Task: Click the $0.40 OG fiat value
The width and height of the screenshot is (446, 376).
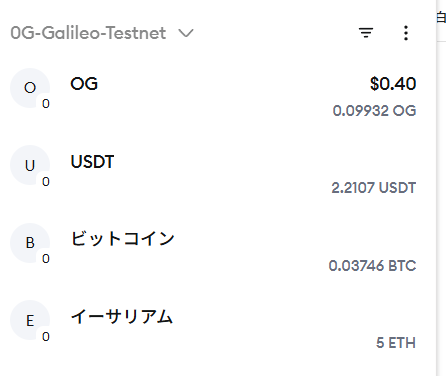Action: pyautogui.click(x=393, y=83)
